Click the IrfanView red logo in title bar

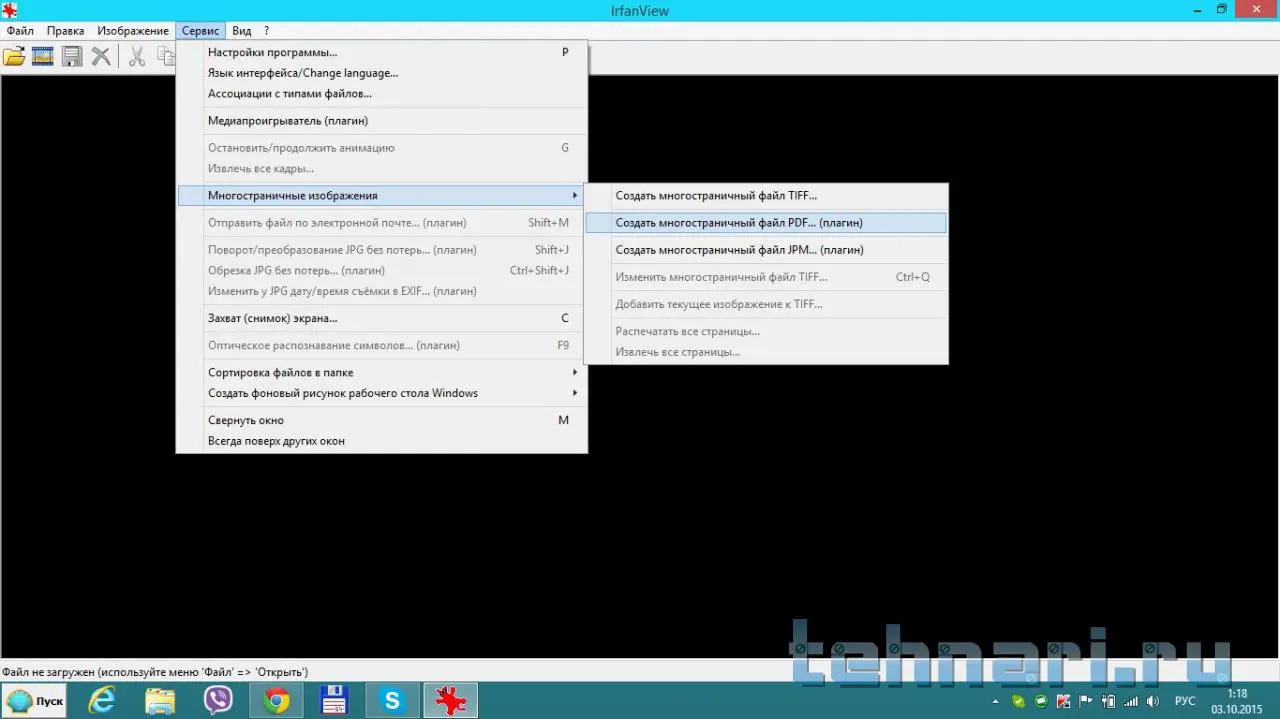point(10,10)
